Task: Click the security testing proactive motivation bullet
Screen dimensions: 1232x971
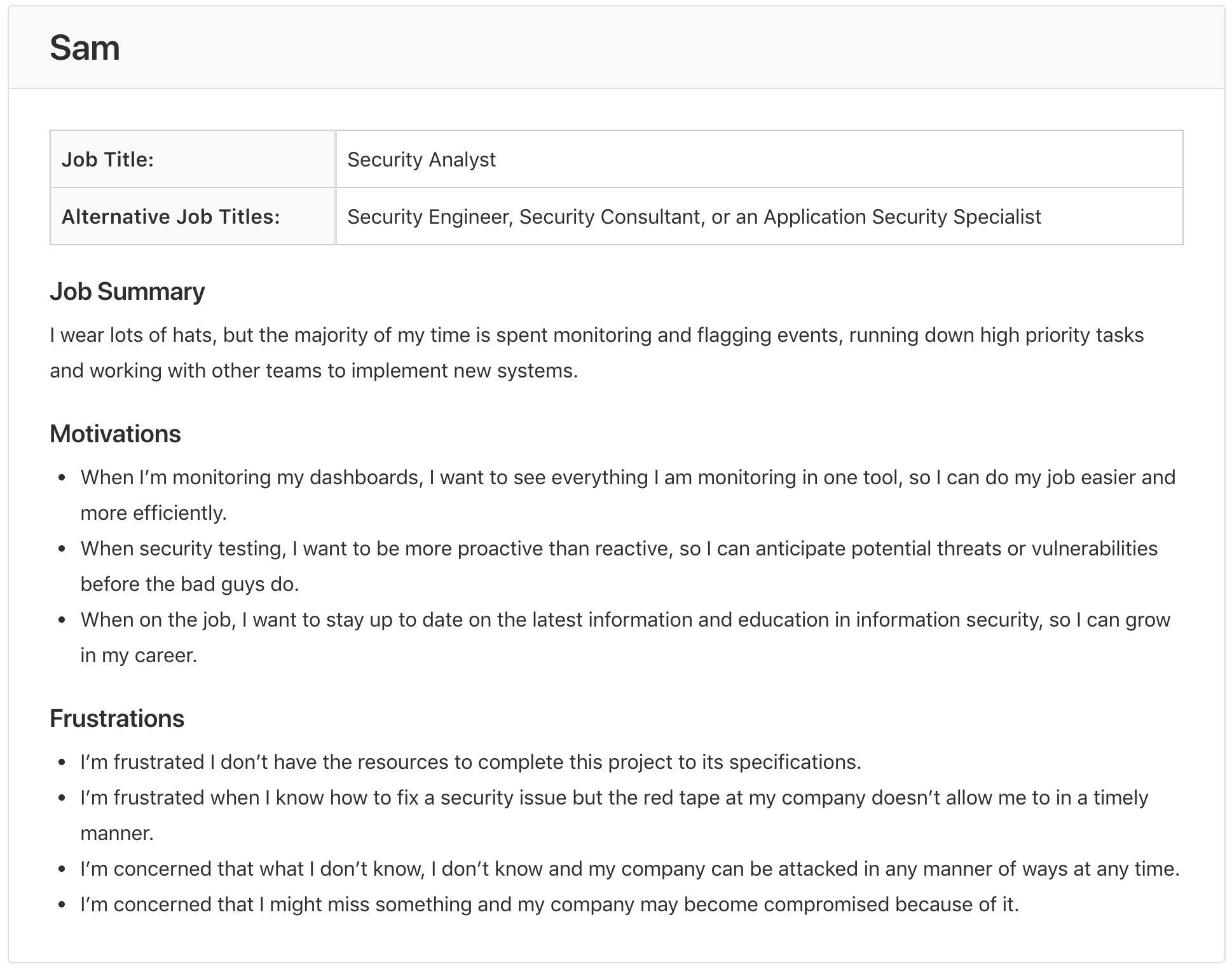Action: coord(619,566)
